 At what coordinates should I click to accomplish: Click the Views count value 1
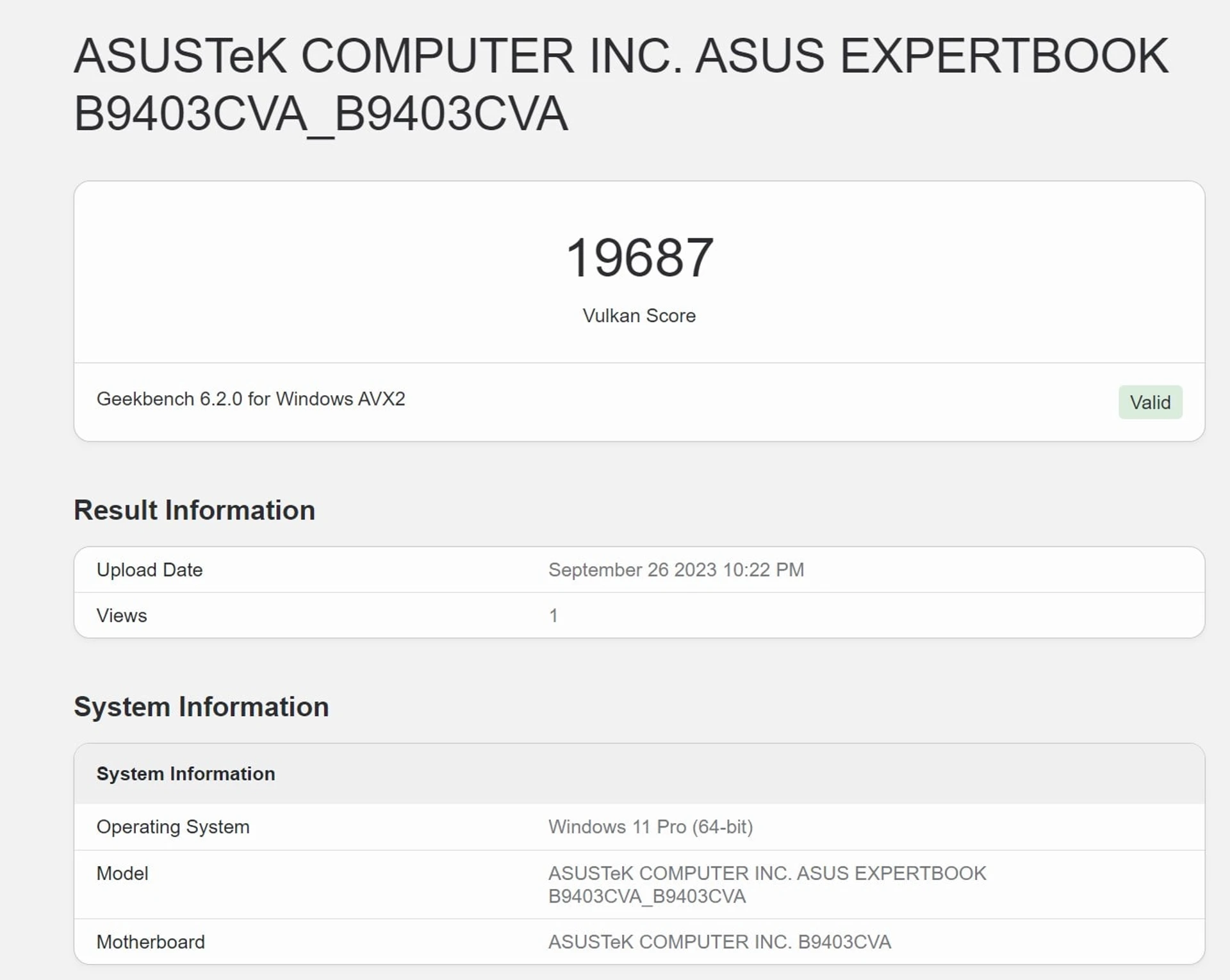pos(553,616)
